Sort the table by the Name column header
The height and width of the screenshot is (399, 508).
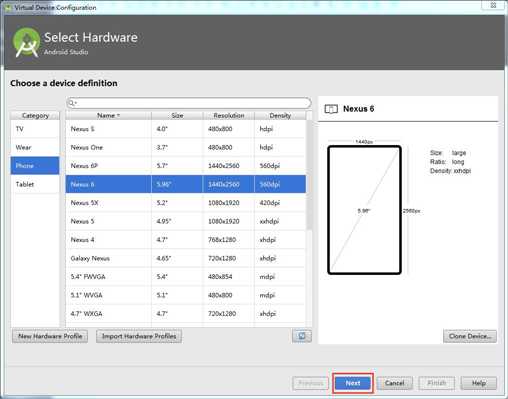[x=108, y=116]
